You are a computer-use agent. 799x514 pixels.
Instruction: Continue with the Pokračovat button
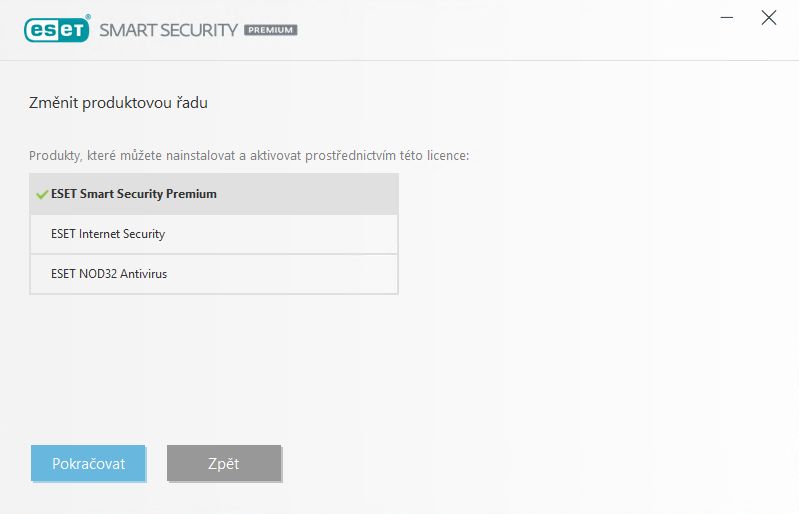coord(88,463)
